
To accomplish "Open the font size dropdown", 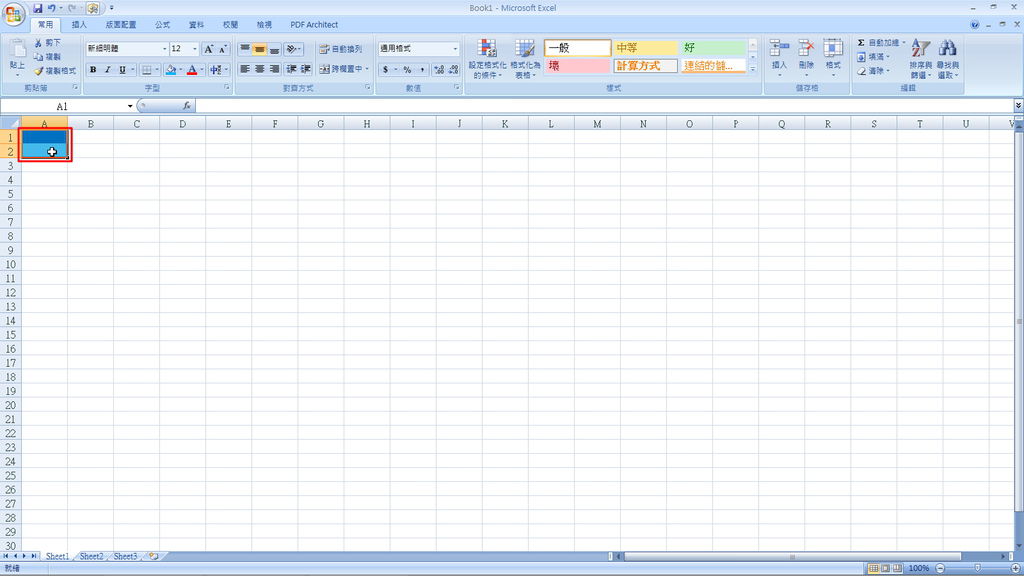I will coord(195,49).
